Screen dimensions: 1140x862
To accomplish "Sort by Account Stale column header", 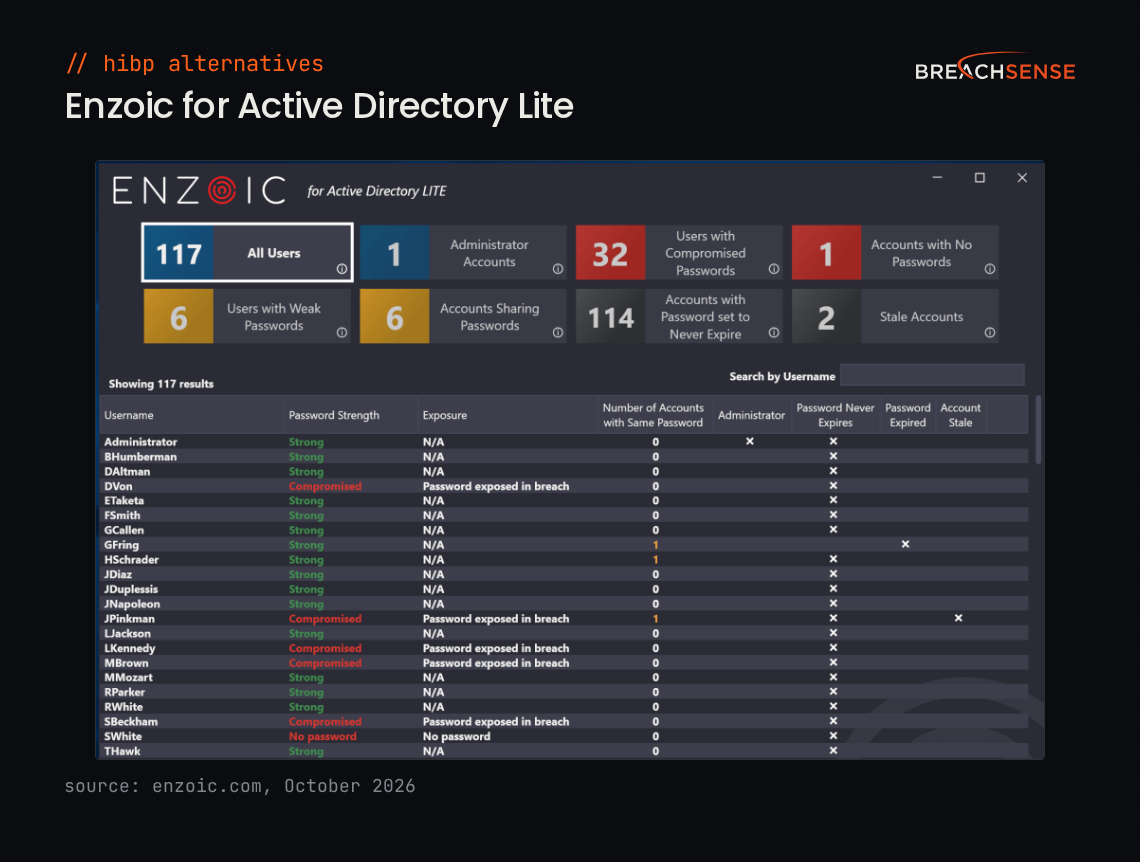I will coord(960,415).
